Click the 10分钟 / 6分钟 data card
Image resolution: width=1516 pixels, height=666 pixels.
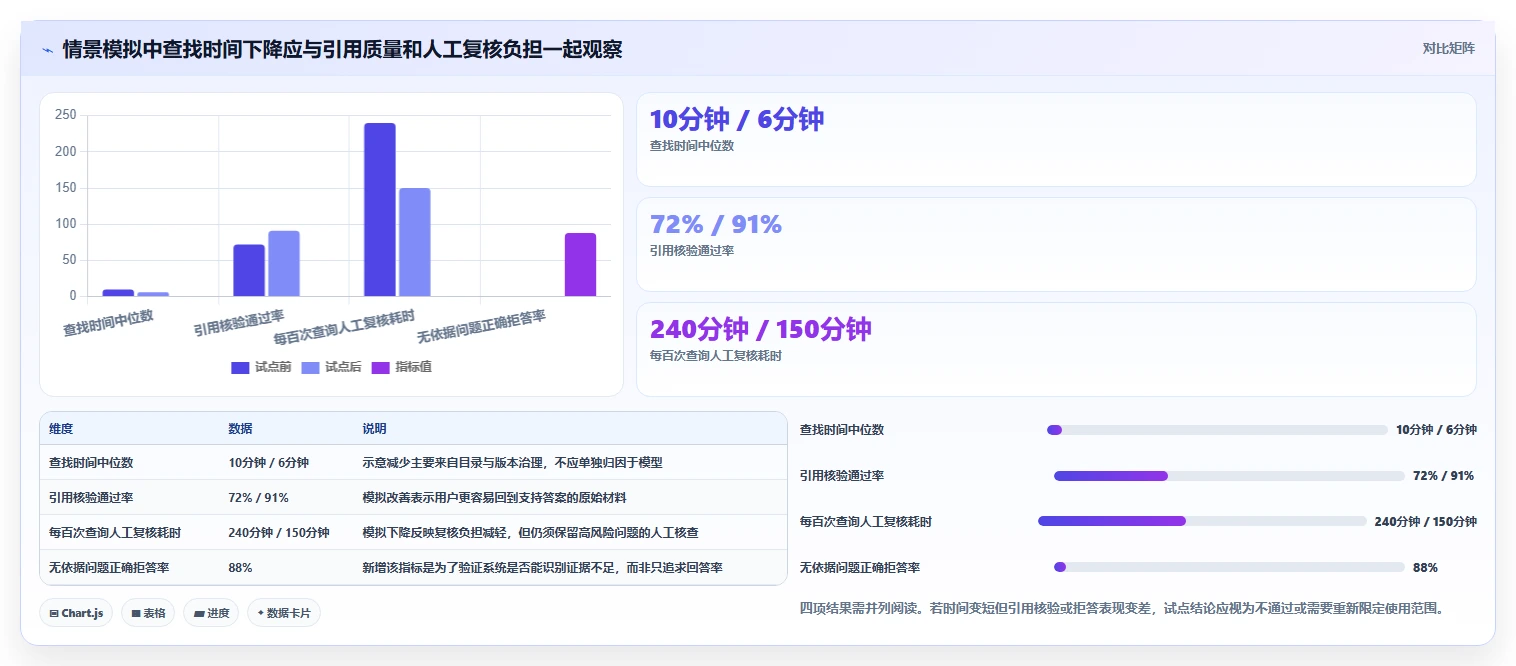coord(1056,140)
